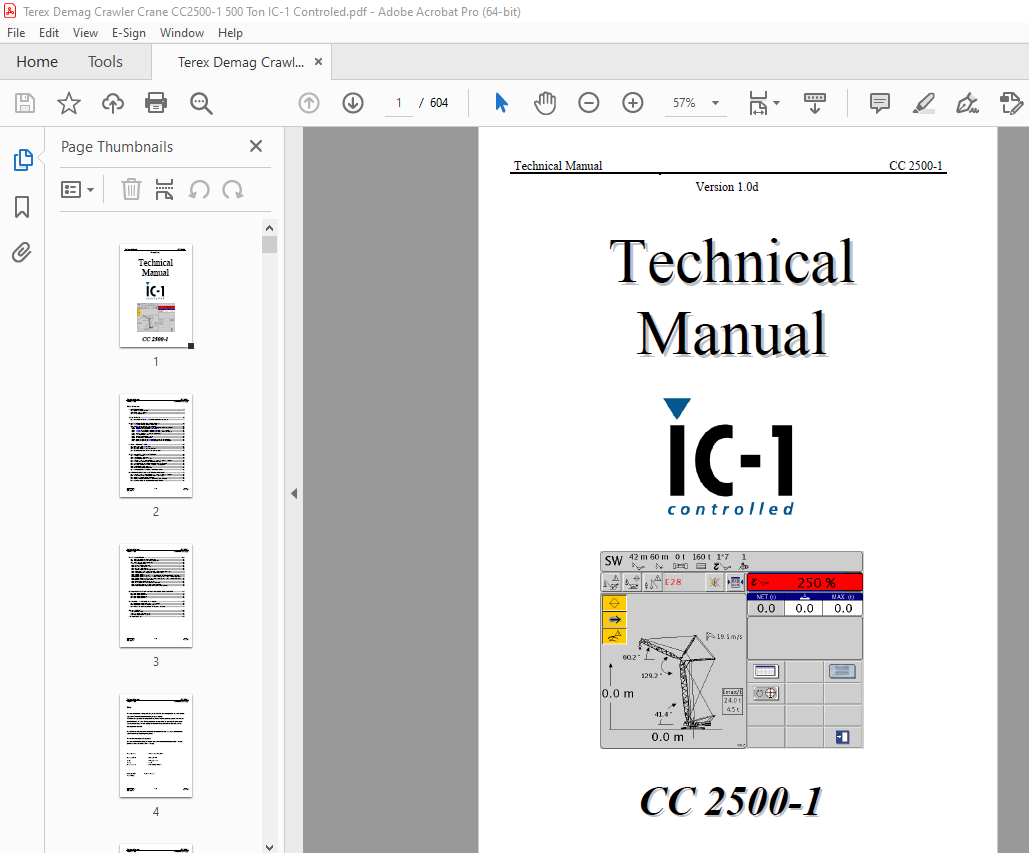The height and width of the screenshot is (853, 1029).
Task: Select page 1 thumbnail
Action: (156, 296)
